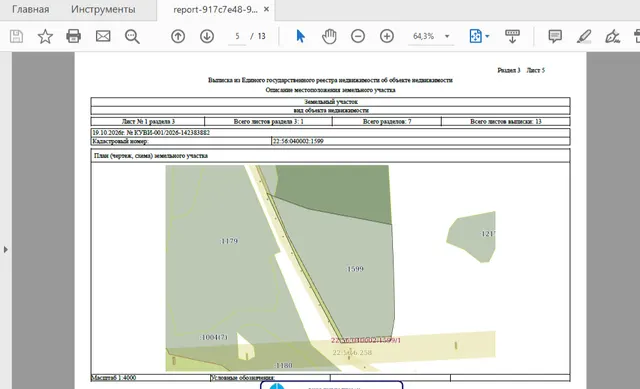Image resolution: width=640 pixels, height=389 pixels.
Task: Click the Всего разделов: 7 cell
Action: point(387,122)
